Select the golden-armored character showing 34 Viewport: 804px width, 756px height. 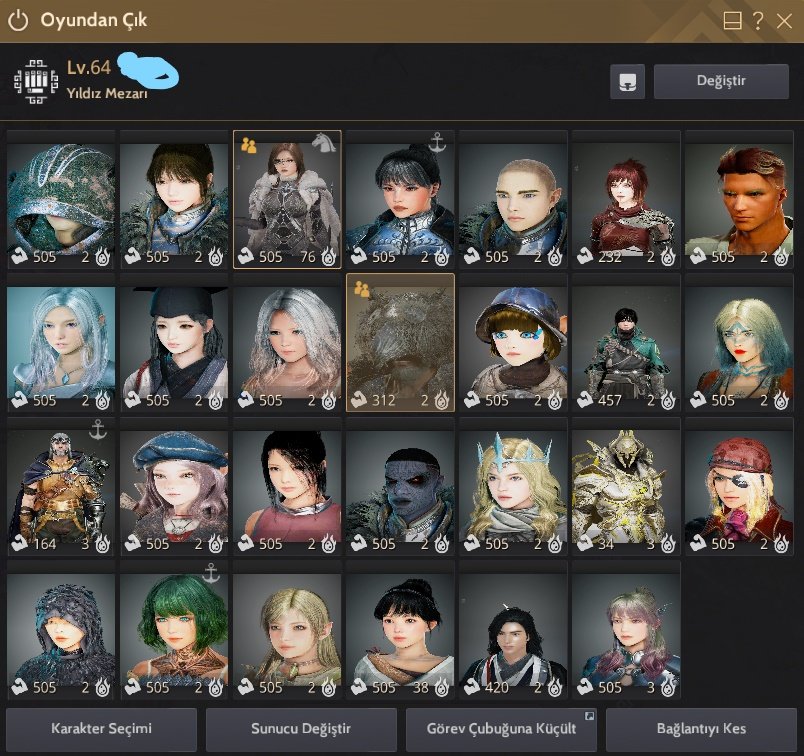pyautogui.click(x=626, y=486)
